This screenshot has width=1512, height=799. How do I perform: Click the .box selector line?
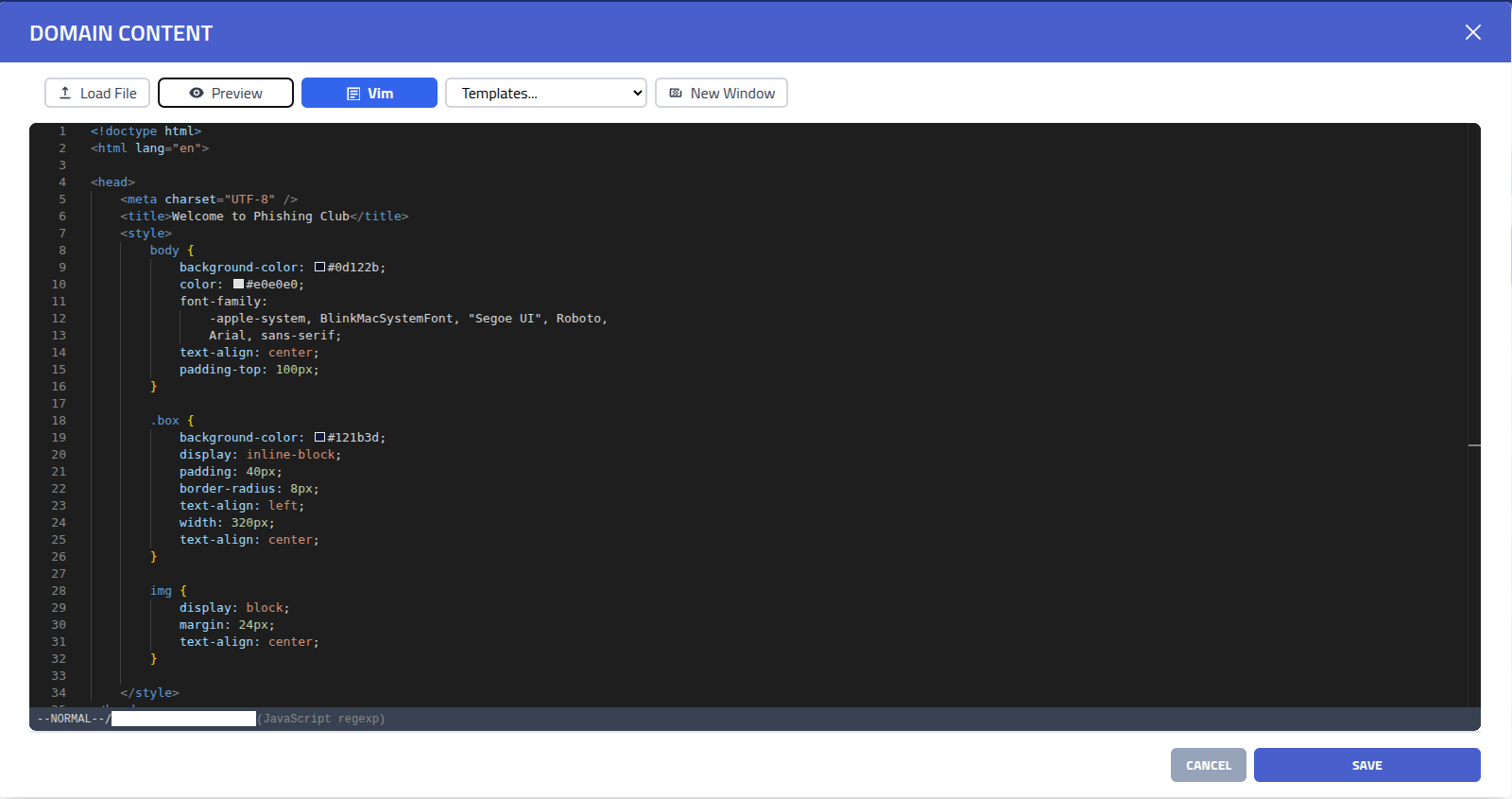click(171, 421)
